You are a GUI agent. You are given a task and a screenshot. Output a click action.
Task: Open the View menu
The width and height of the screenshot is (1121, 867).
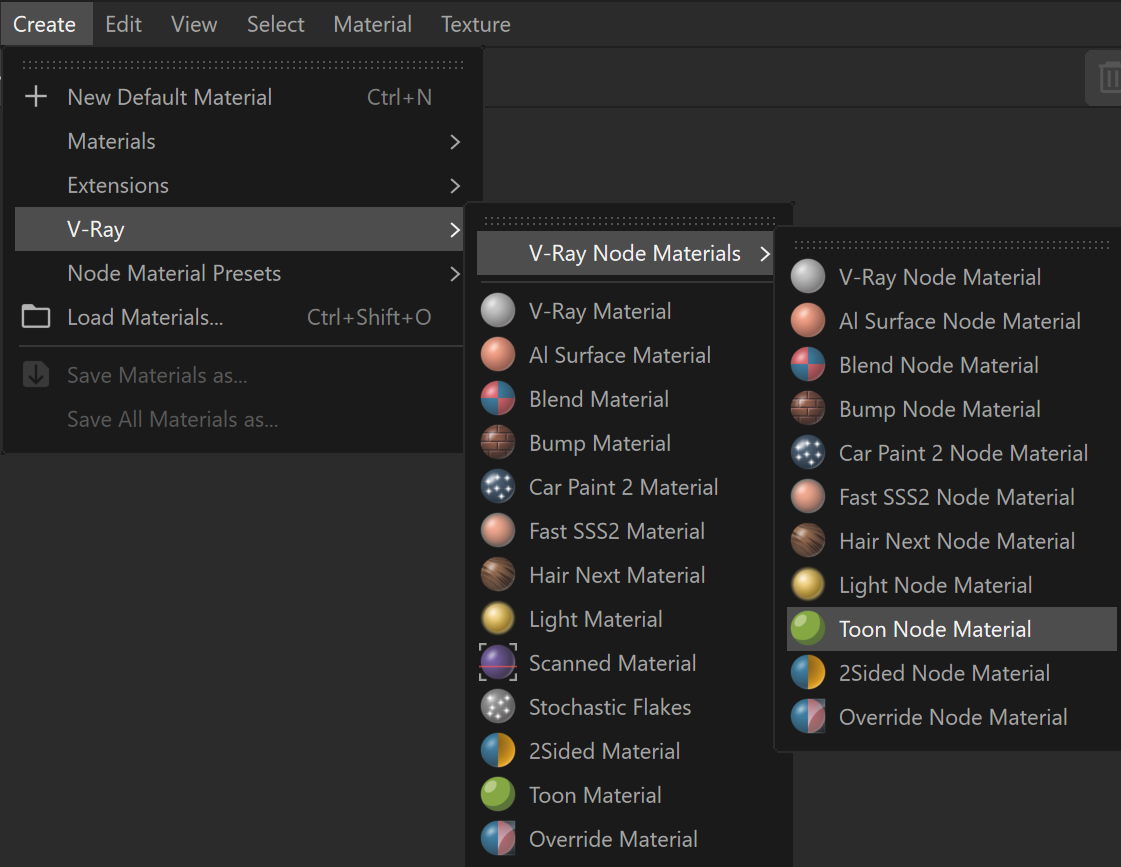click(194, 24)
